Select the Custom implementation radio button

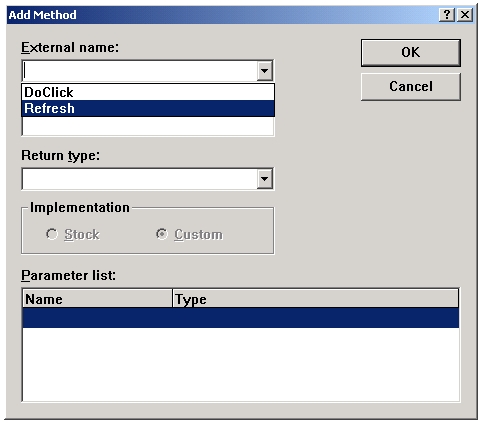click(162, 234)
